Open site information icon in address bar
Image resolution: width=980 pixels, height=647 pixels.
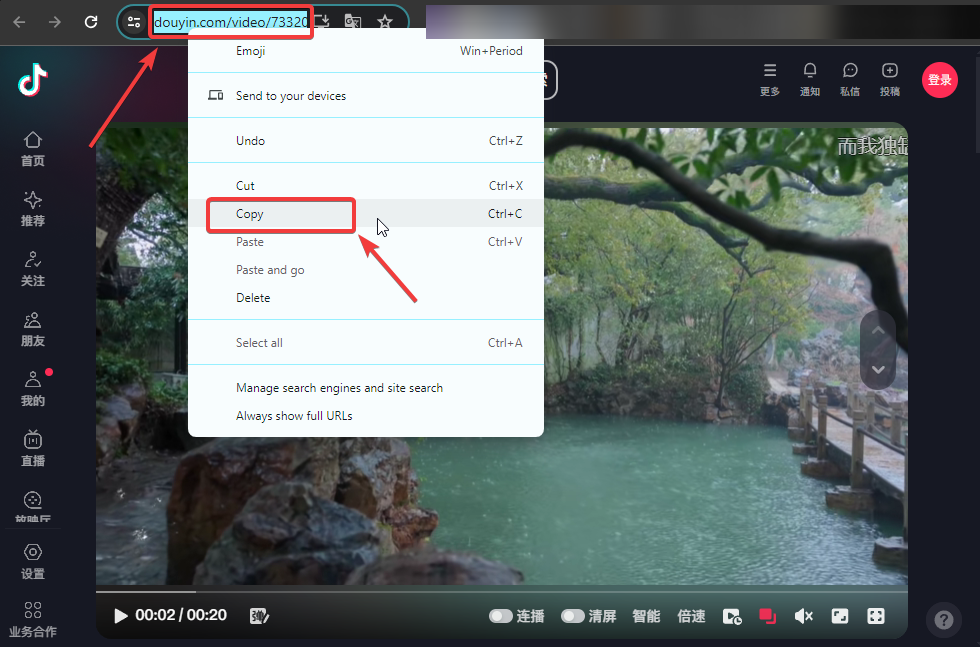point(134,22)
